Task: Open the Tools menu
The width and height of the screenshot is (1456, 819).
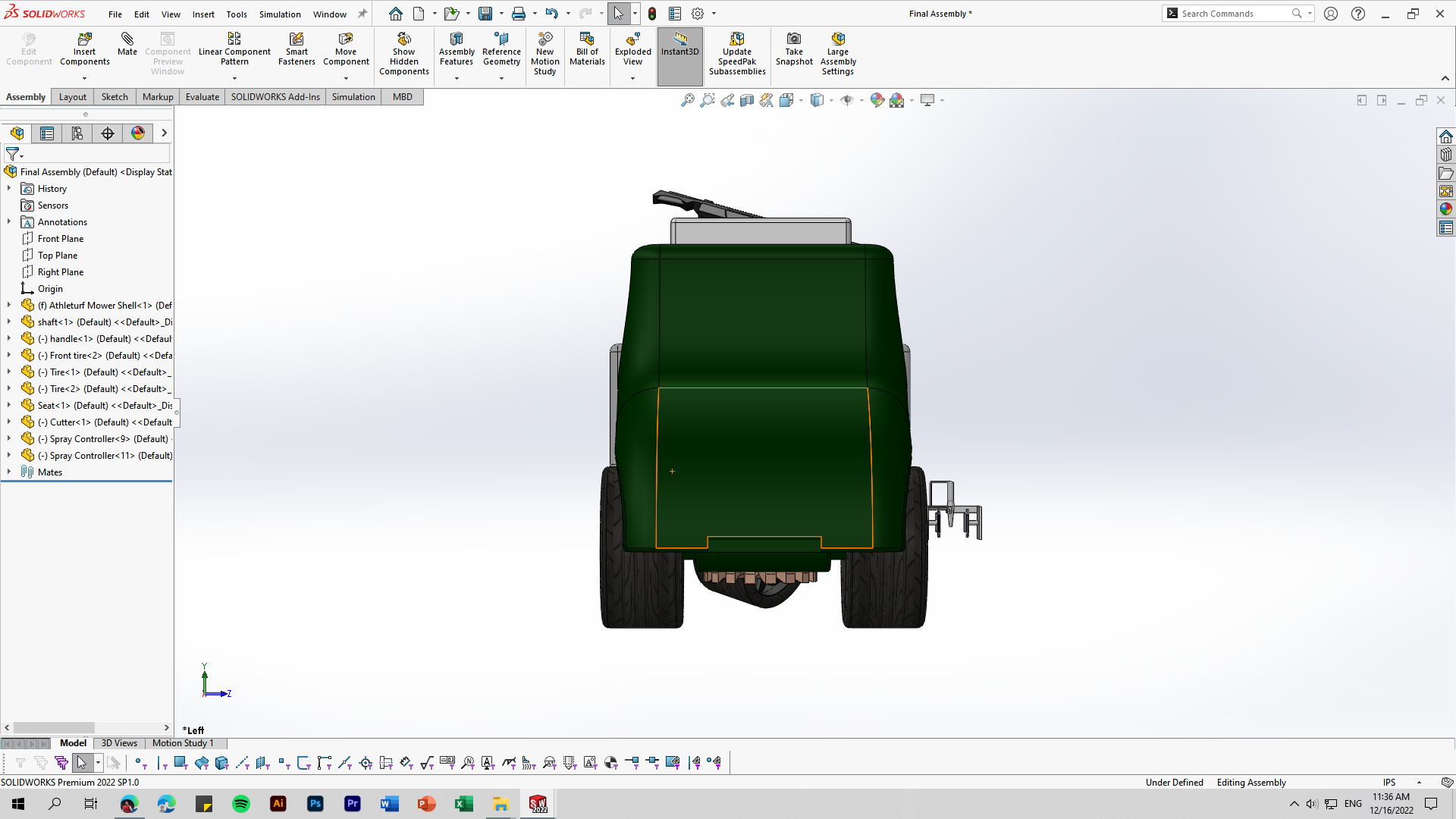Action: coord(237,14)
